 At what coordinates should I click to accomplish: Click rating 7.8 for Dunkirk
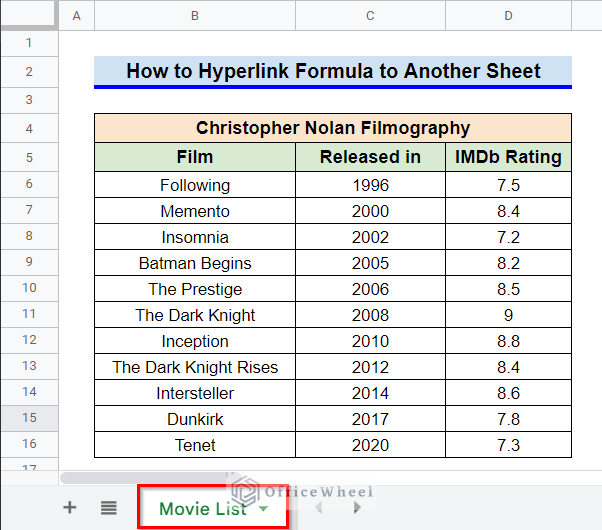(508, 419)
